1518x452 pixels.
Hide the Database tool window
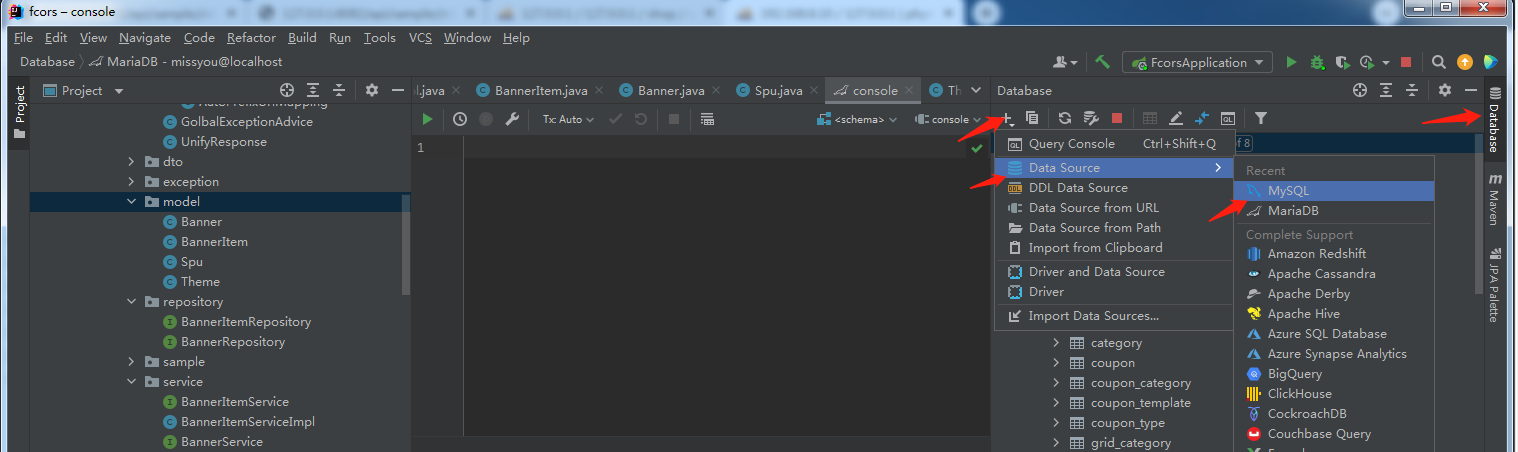[x=1471, y=90]
